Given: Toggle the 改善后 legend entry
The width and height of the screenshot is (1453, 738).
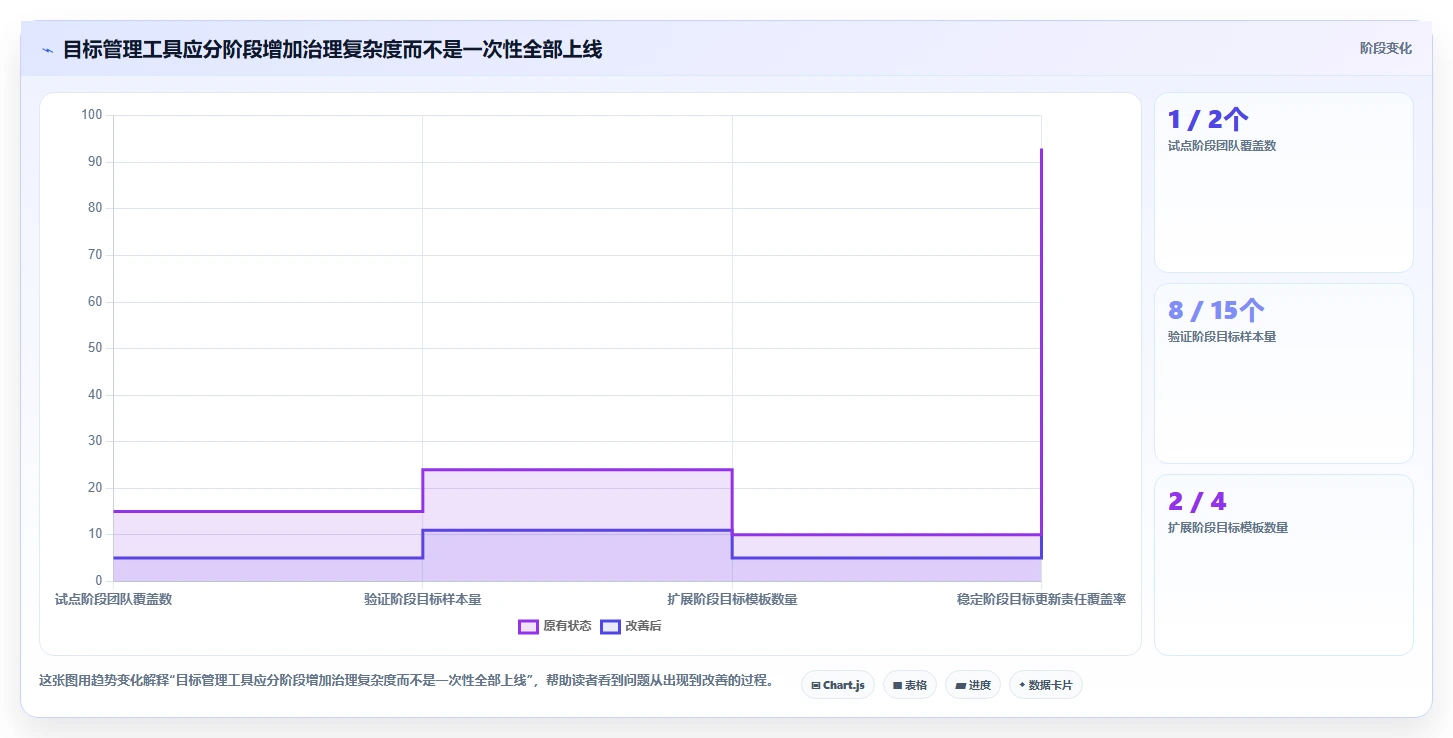Looking at the screenshot, I should 631,626.
